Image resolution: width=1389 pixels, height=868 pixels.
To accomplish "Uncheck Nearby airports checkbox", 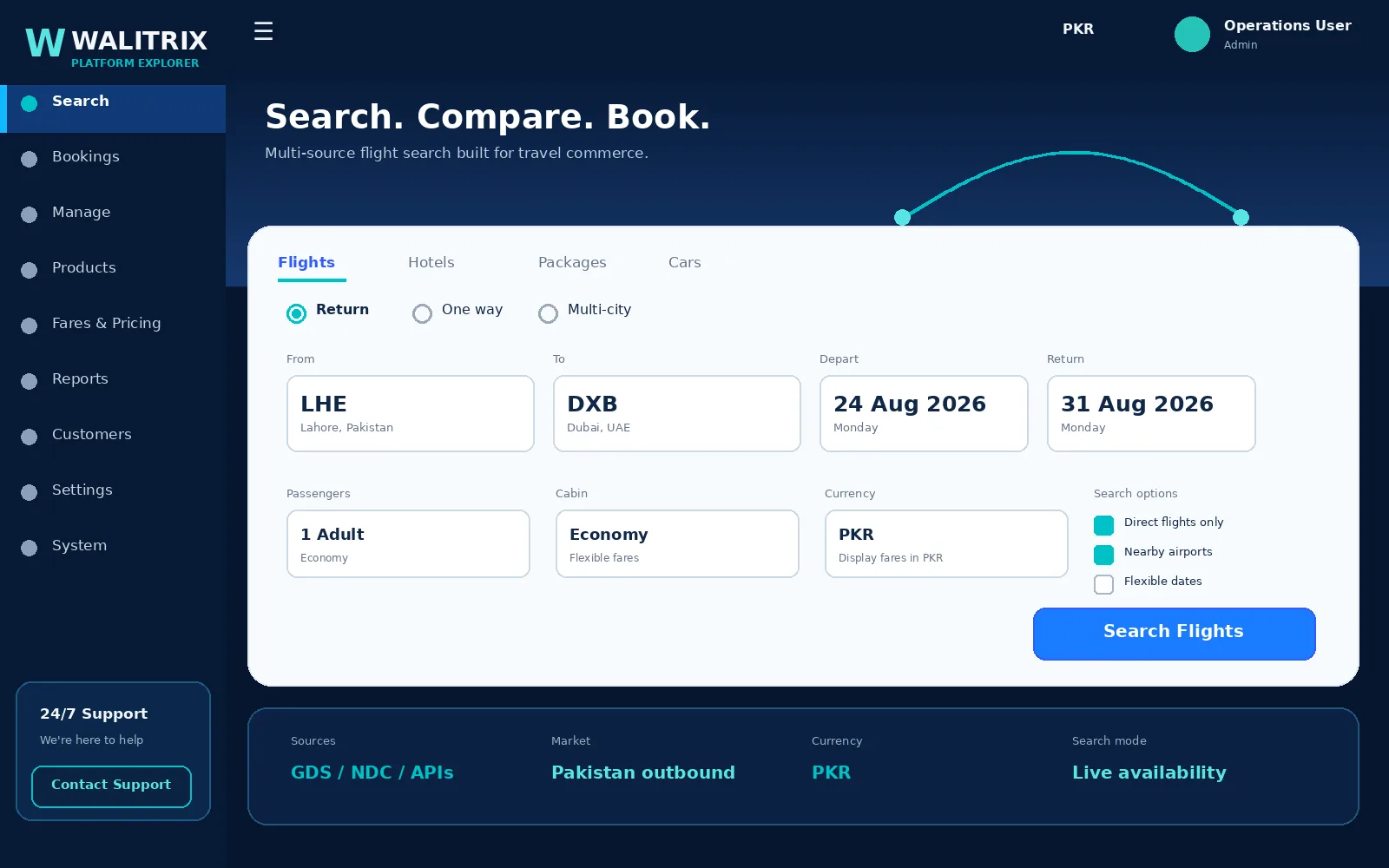I will click(1103, 555).
